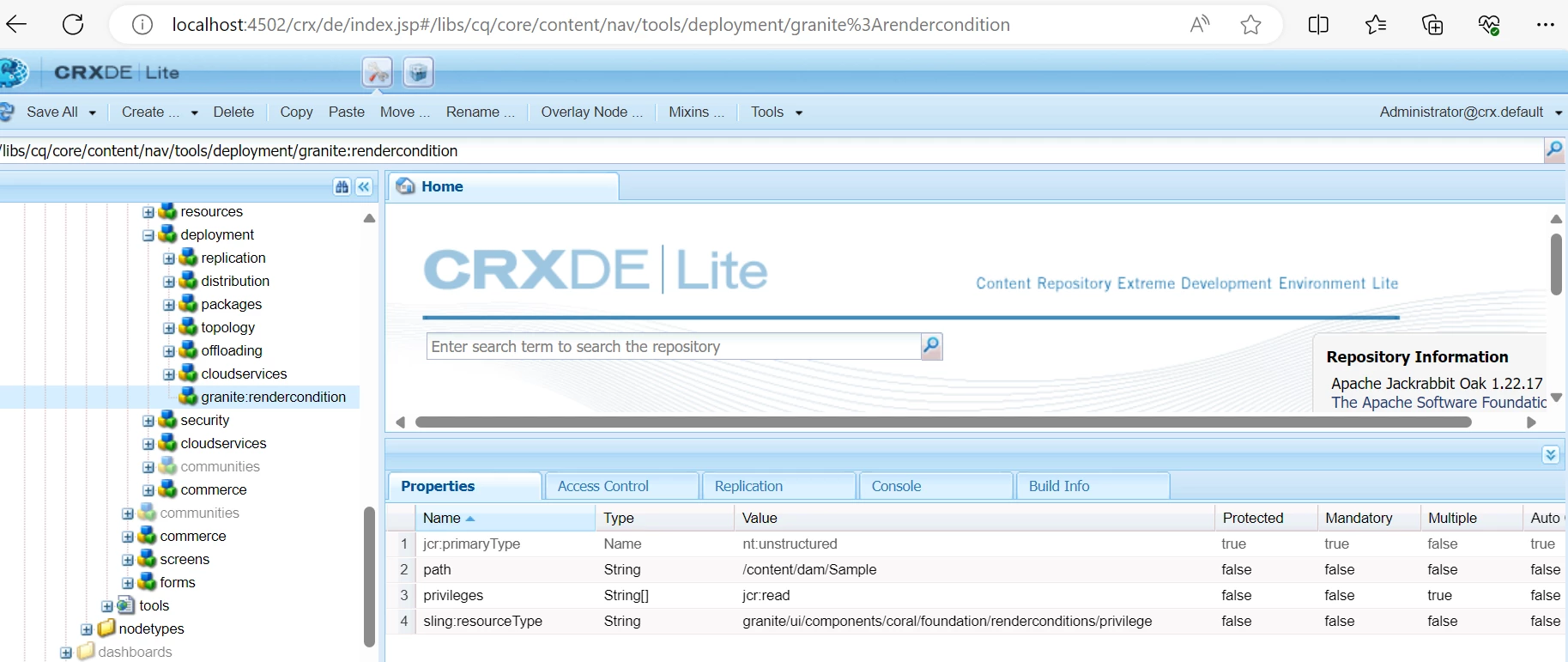Expand the replication node
Screen dimensions: 1568x662
(169, 258)
